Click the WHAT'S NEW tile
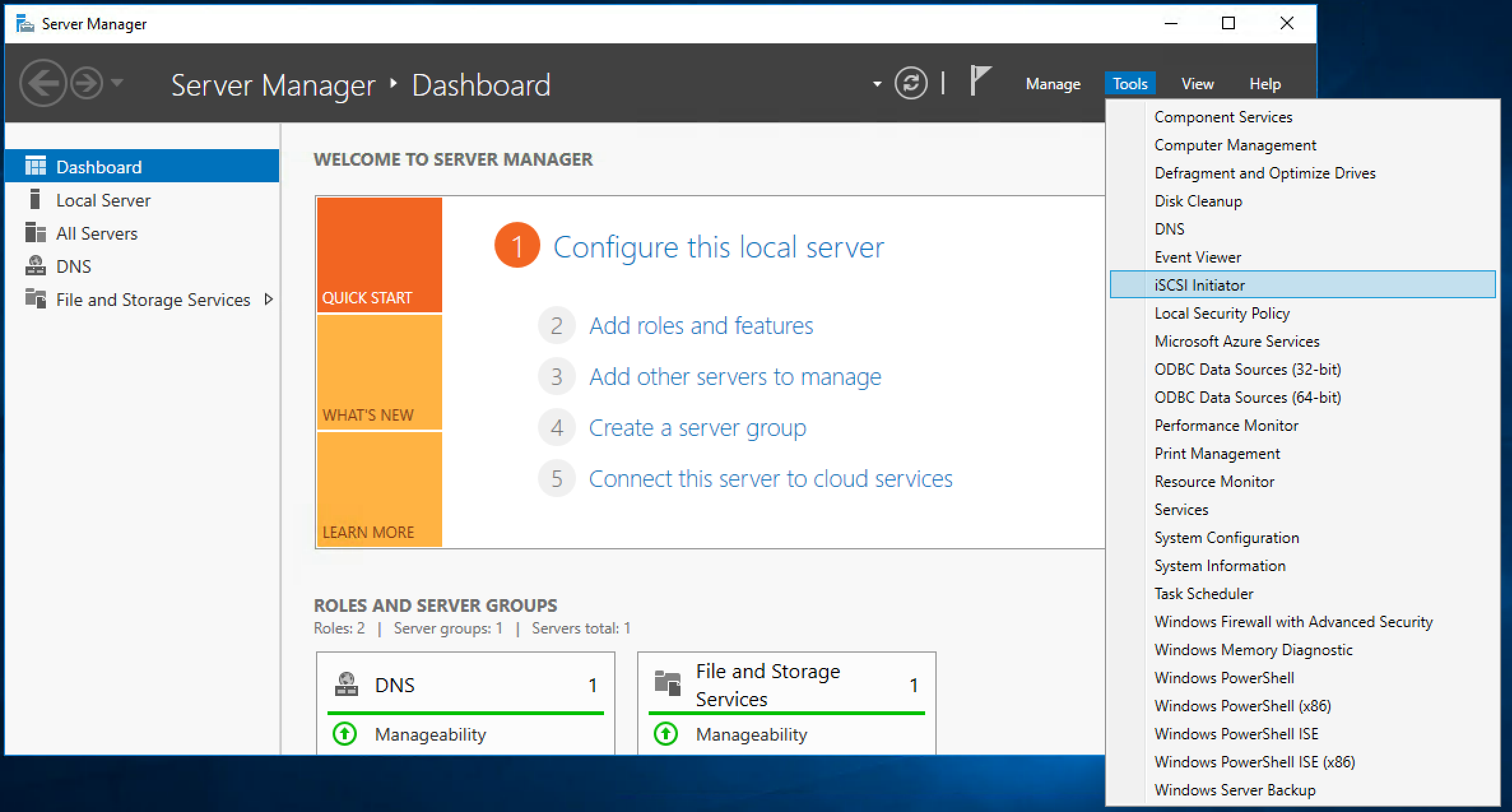This screenshot has height=812, width=1512. (379, 372)
